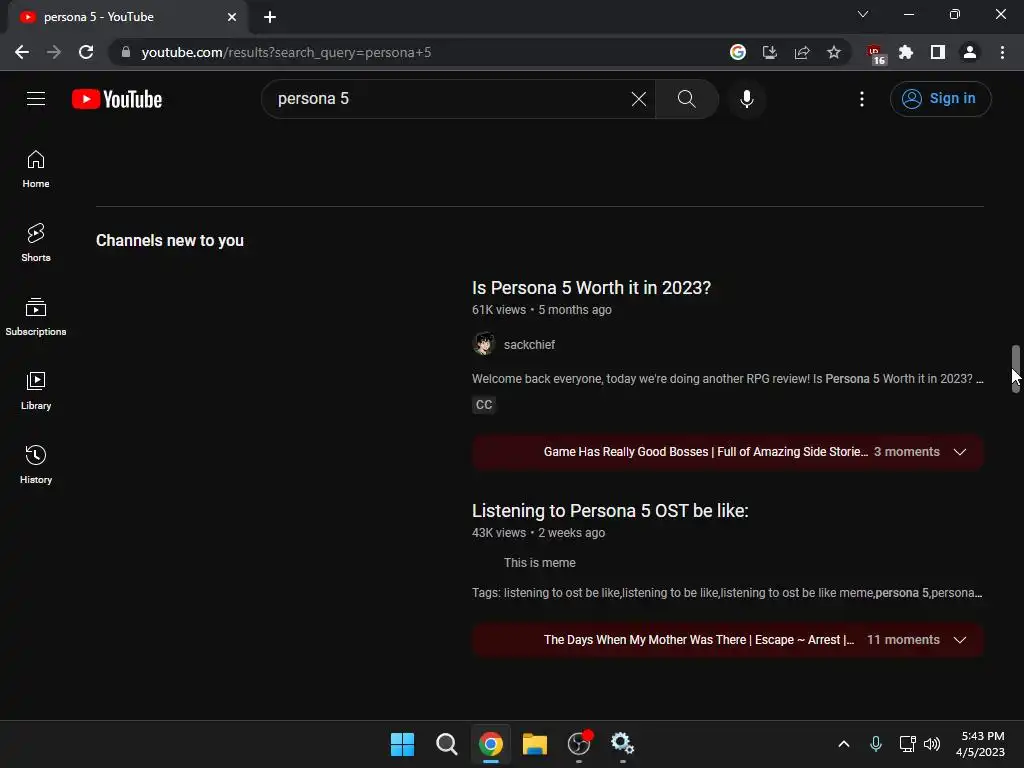Open the YouTube hamburger guide menu

[x=36, y=99]
